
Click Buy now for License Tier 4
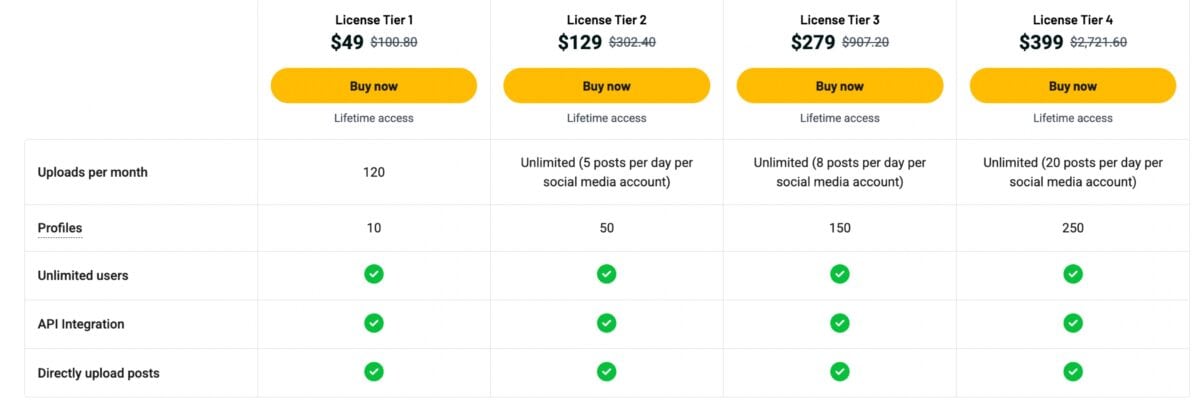tap(1073, 86)
